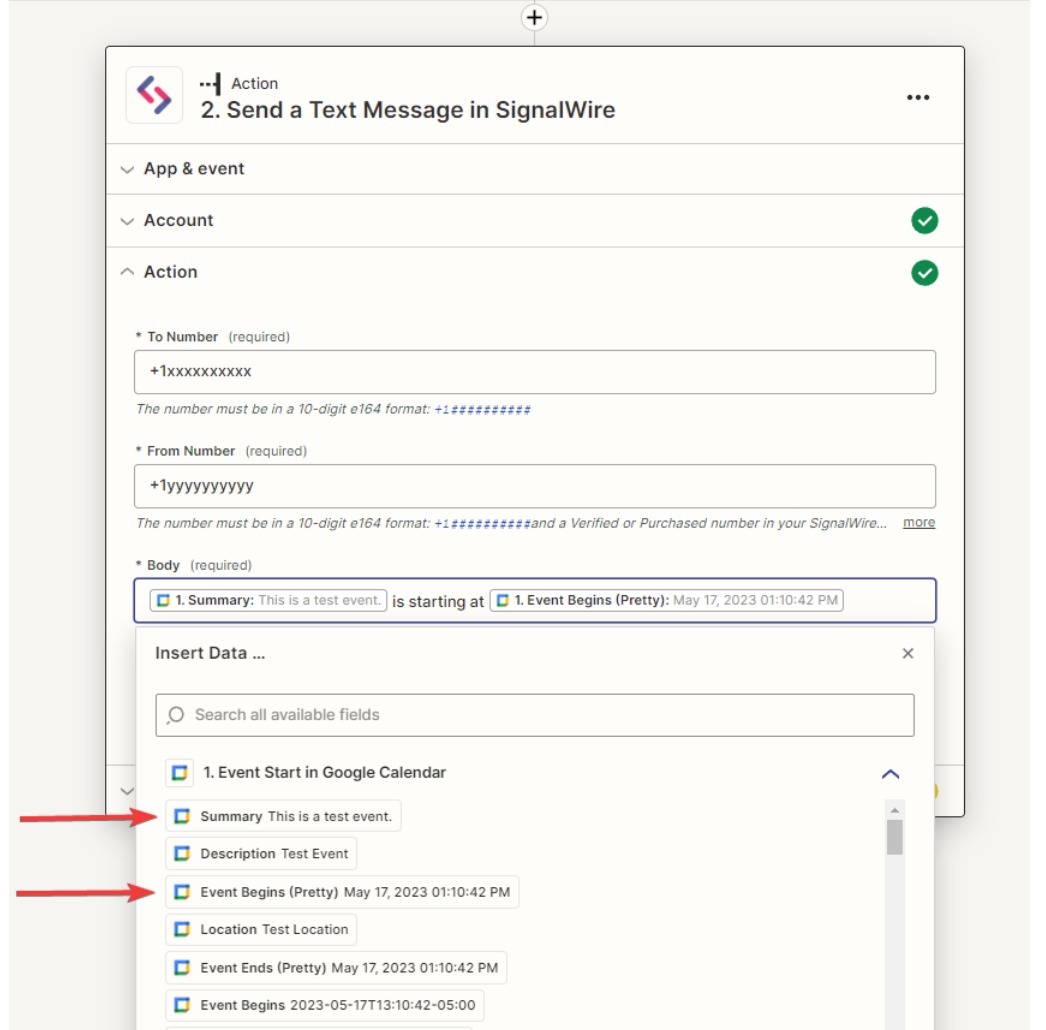Click the plus button to add a step
Image resolution: width=1046 pixels, height=1030 pixels.
[x=534, y=17]
